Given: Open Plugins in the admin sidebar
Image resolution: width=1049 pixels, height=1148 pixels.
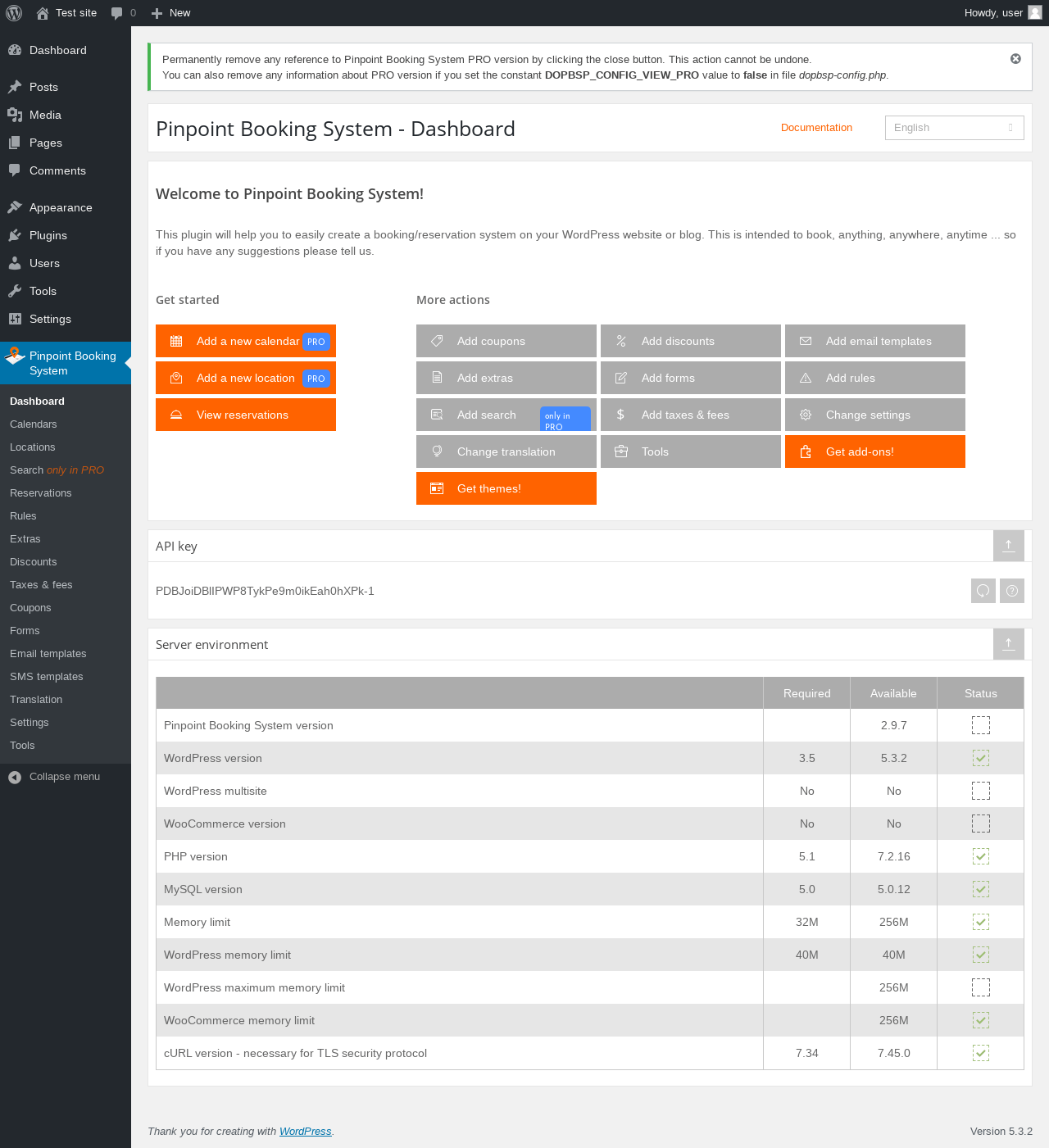Looking at the screenshot, I should click(x=48, y=235).
